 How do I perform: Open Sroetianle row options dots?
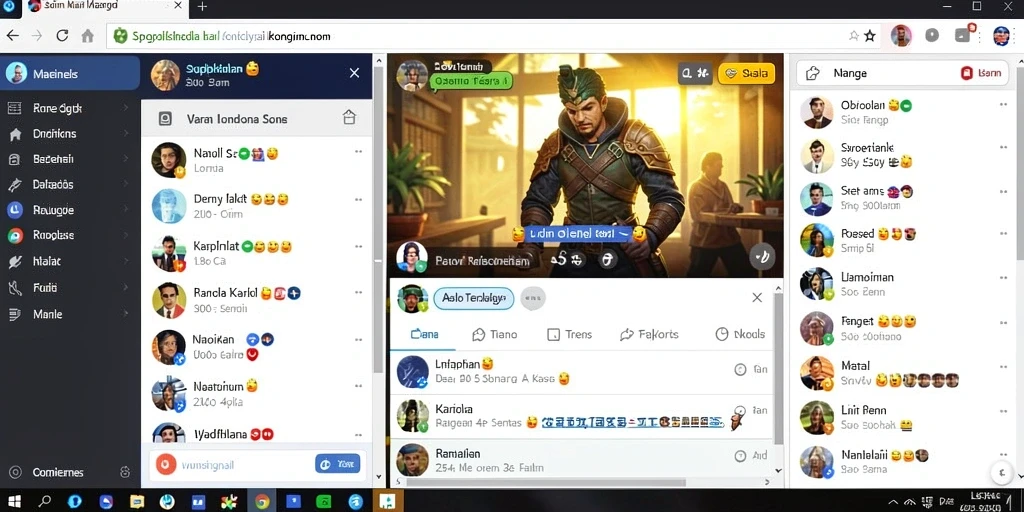pos(1003,147)
